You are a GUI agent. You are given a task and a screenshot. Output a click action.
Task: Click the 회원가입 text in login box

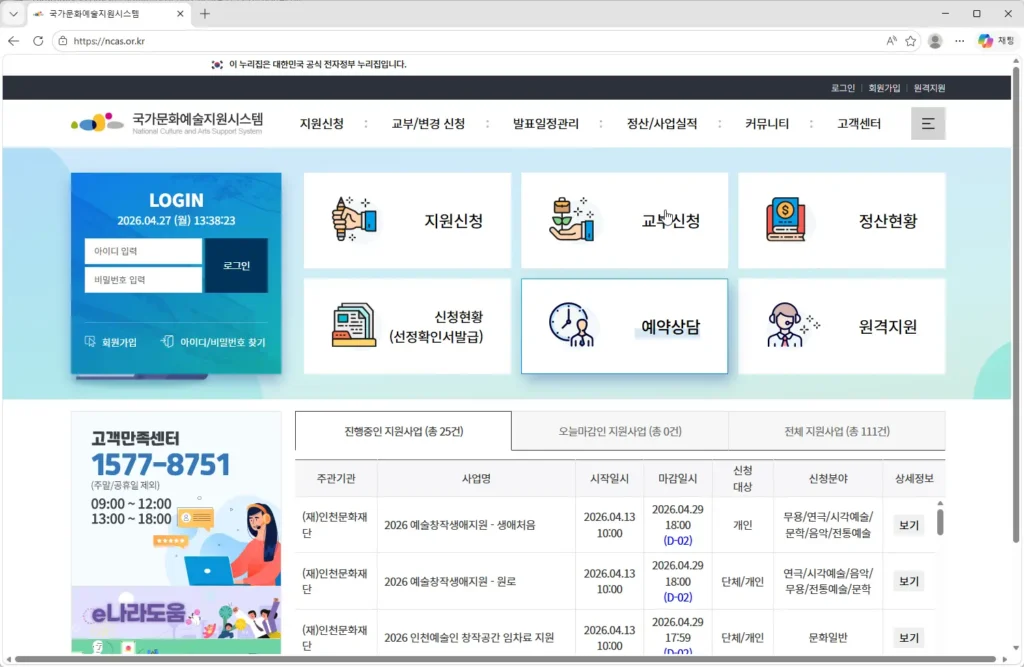(x=119, y=342)
